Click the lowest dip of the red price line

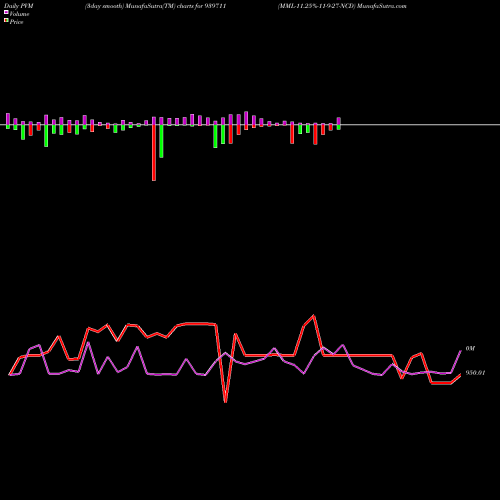[x=226, y=402]
